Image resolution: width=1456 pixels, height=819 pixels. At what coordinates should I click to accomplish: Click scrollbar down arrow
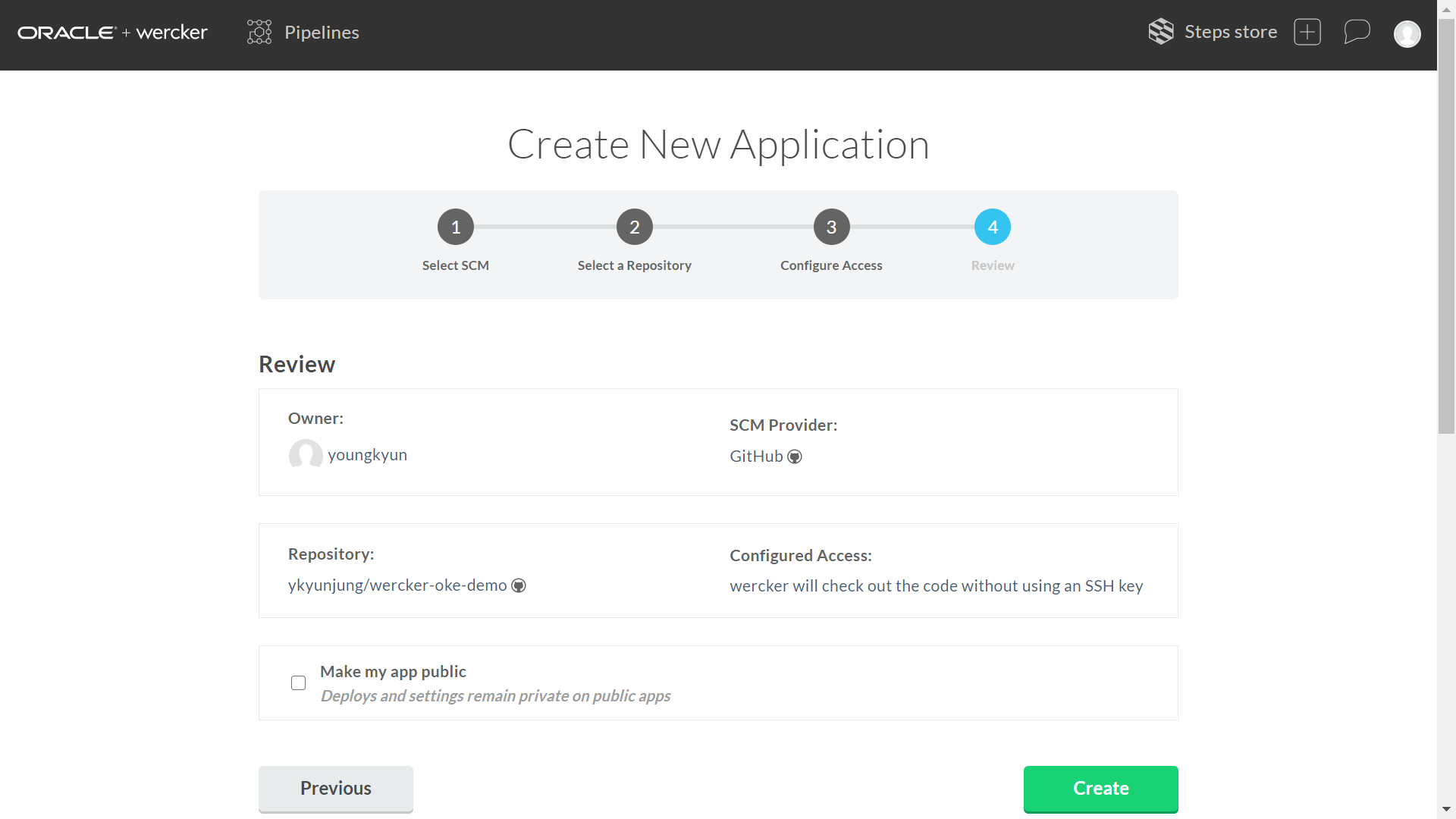pyautogui.click(x=1446, y=809)
